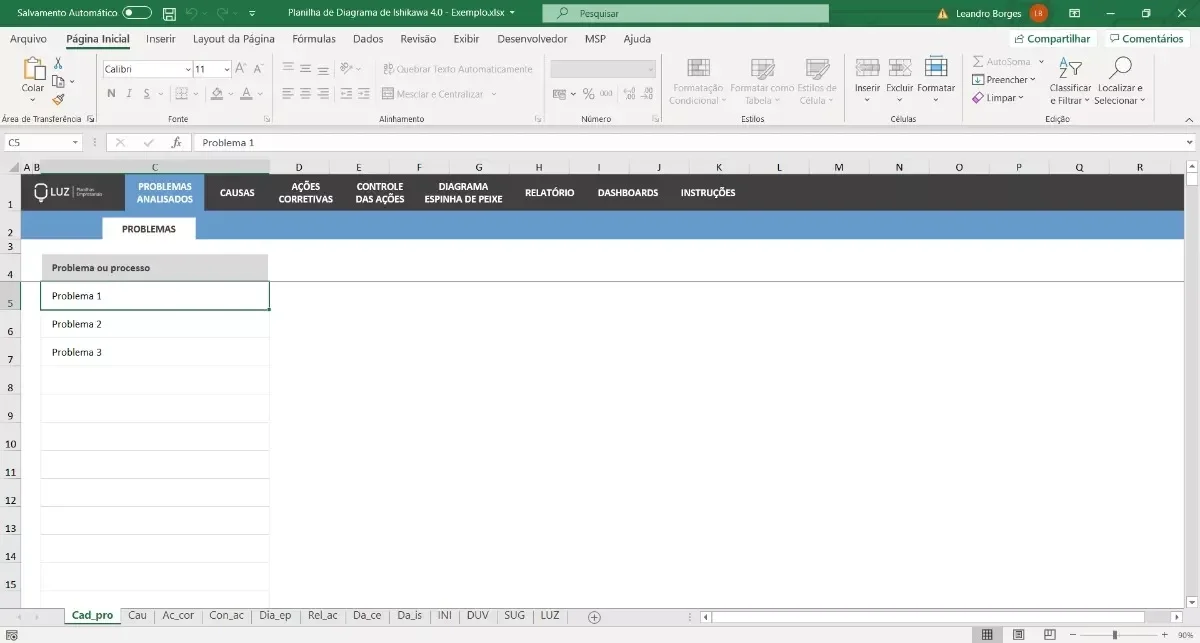Click the Comentários button

coord(1146,39)
